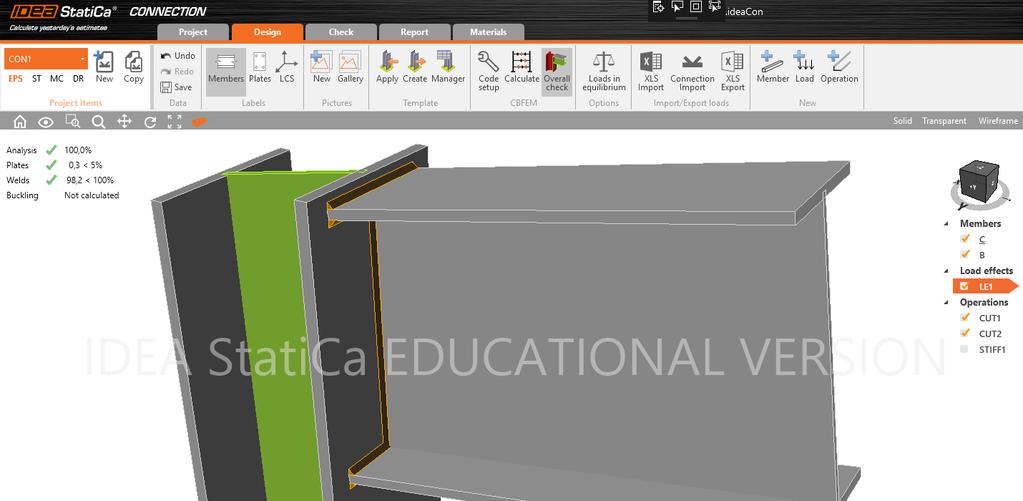Image resolution: width=1023 pixels, height=501 pixels.
Task: Enable Loads in equilibrium option
Action: click(603, 72)
